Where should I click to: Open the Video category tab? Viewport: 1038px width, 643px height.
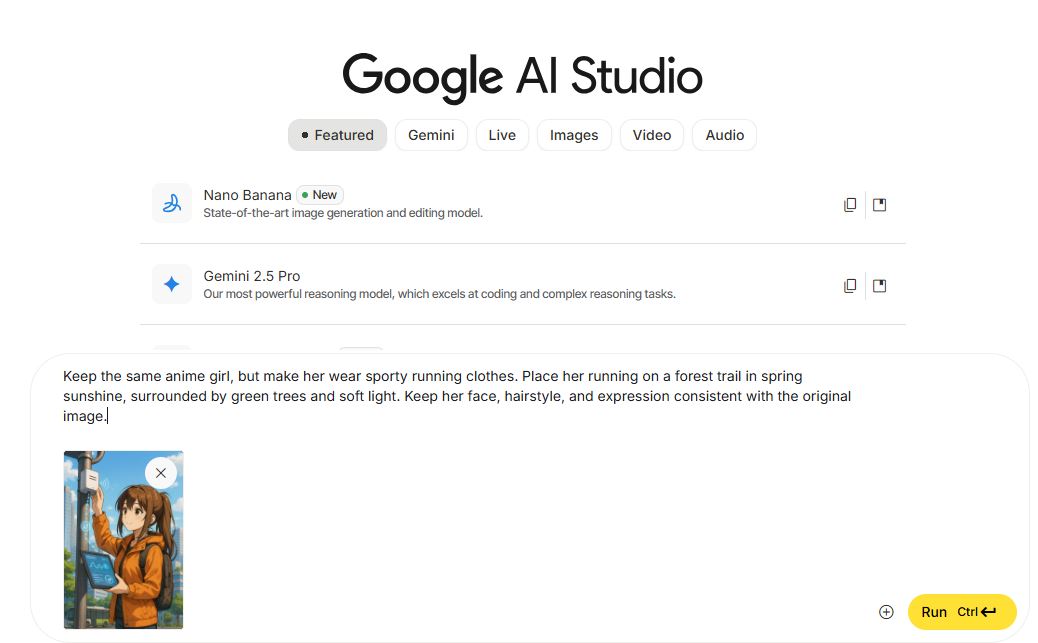point(652,135)
